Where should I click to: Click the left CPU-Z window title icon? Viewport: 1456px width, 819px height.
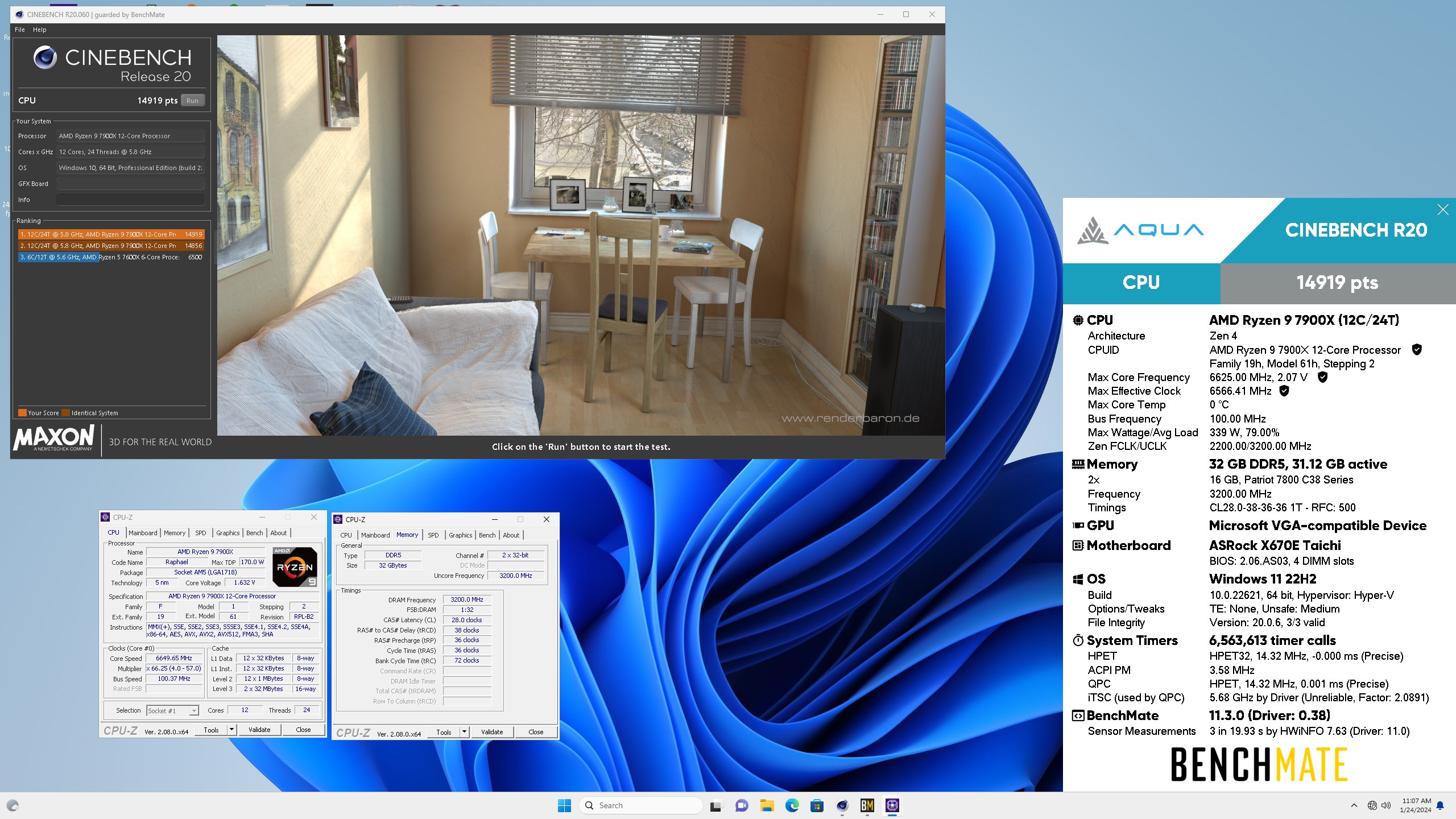(x=105, y=517)
